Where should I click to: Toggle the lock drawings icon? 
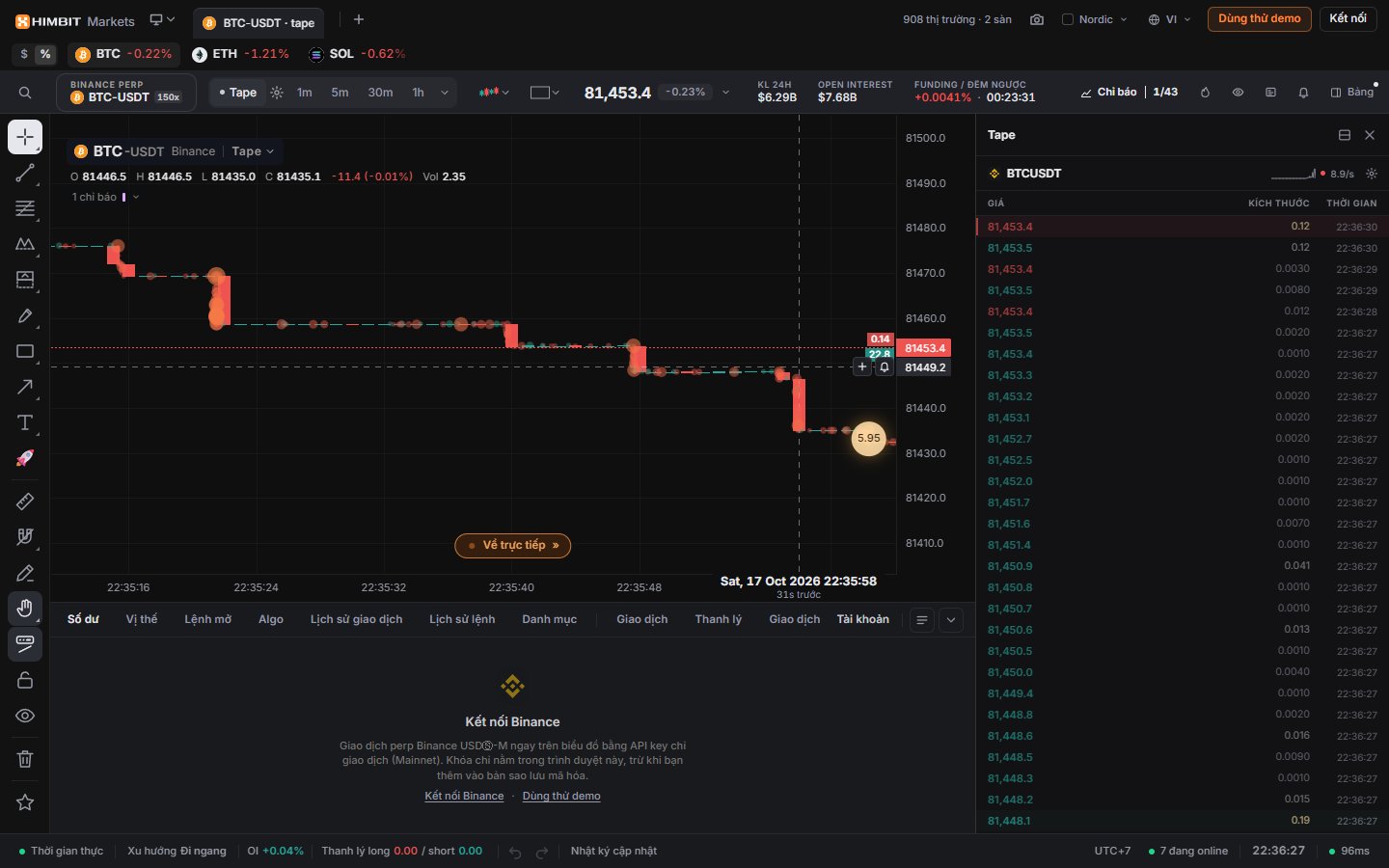click(x=25, y=680)
